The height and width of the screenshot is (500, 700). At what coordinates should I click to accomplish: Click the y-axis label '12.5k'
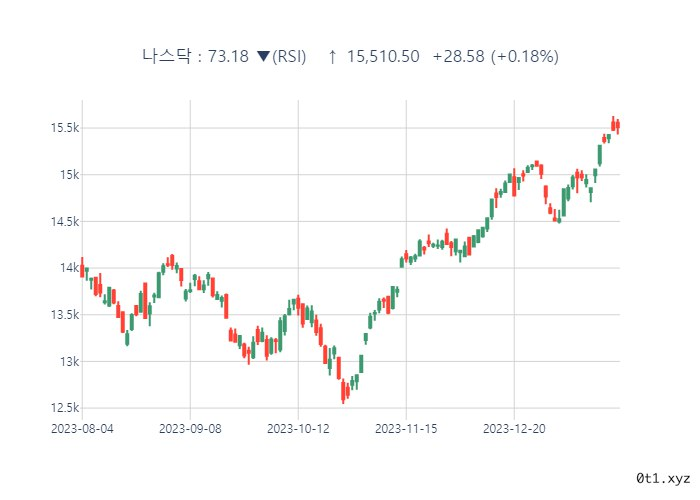(65, 408)
